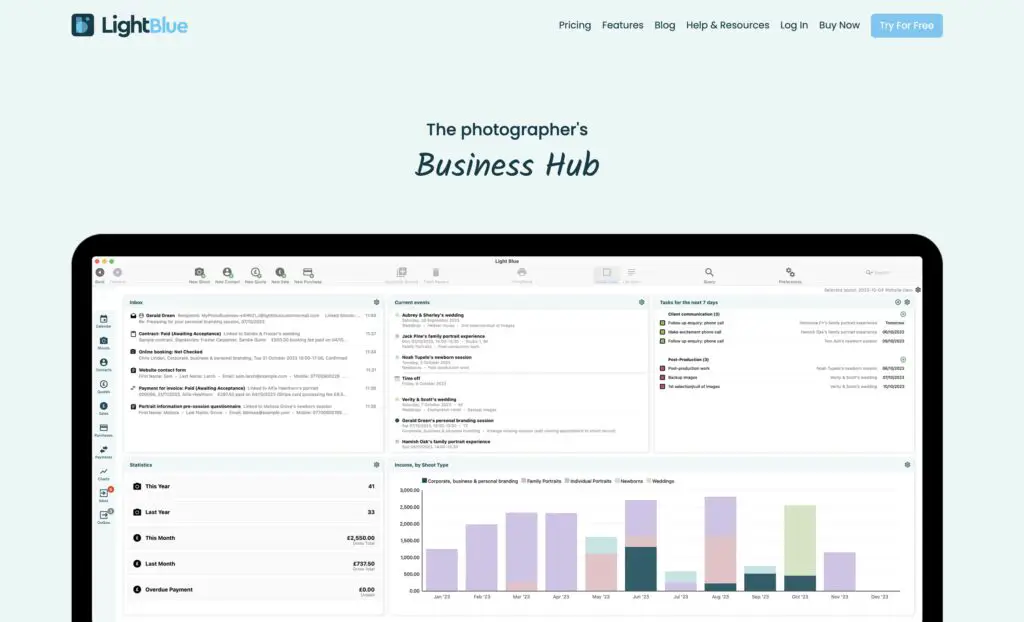Tick the Post-production work task checkbox
This screenshot has height=622, width=1024.
tap(662, 368)
